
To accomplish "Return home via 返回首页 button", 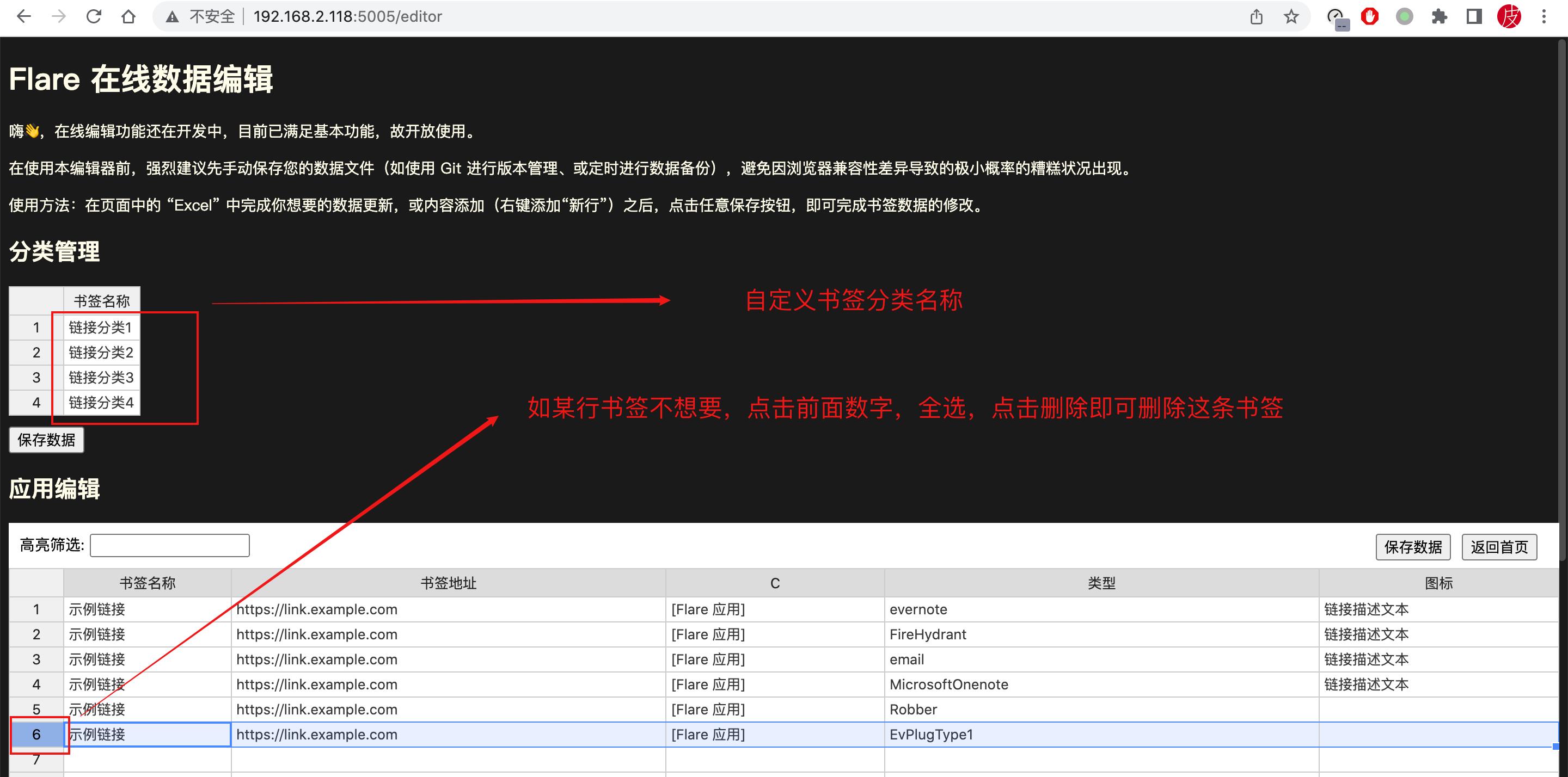I will point(1499,547).
